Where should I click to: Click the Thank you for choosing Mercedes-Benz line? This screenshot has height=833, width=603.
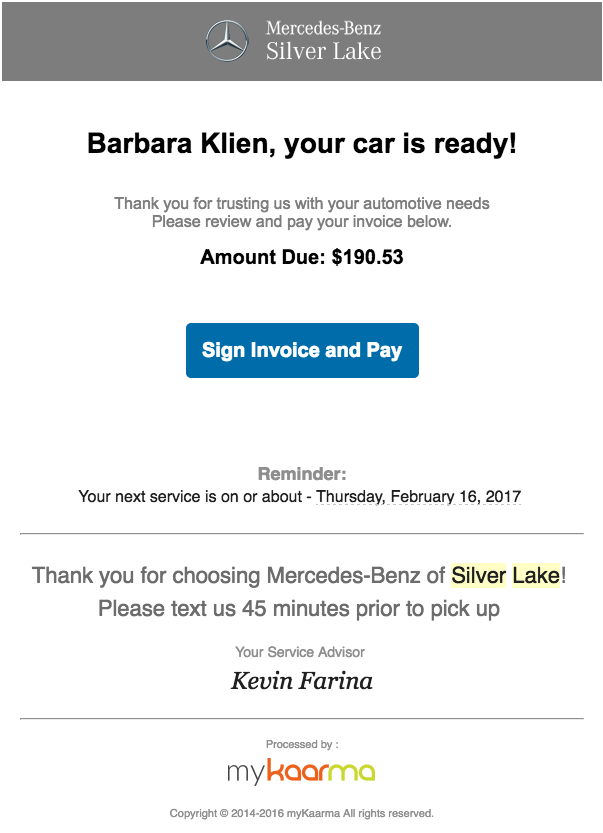[299, 575]
